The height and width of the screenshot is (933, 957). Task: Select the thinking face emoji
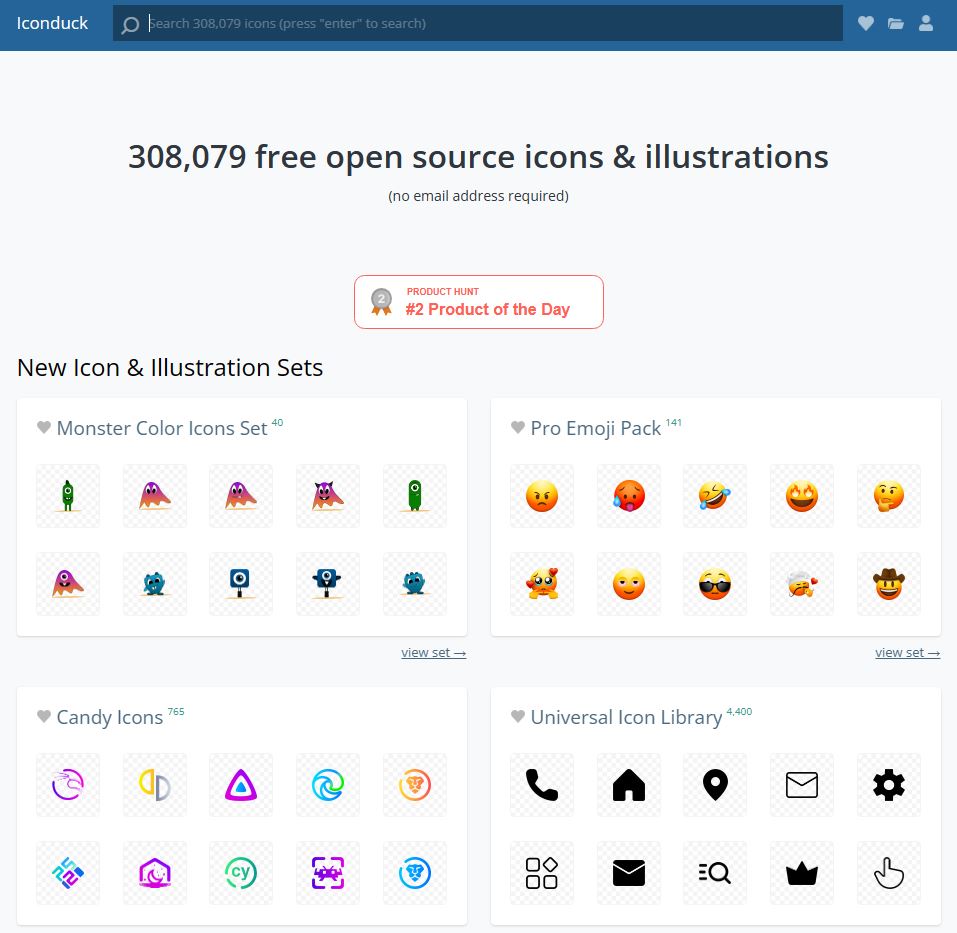pos(889,496)
